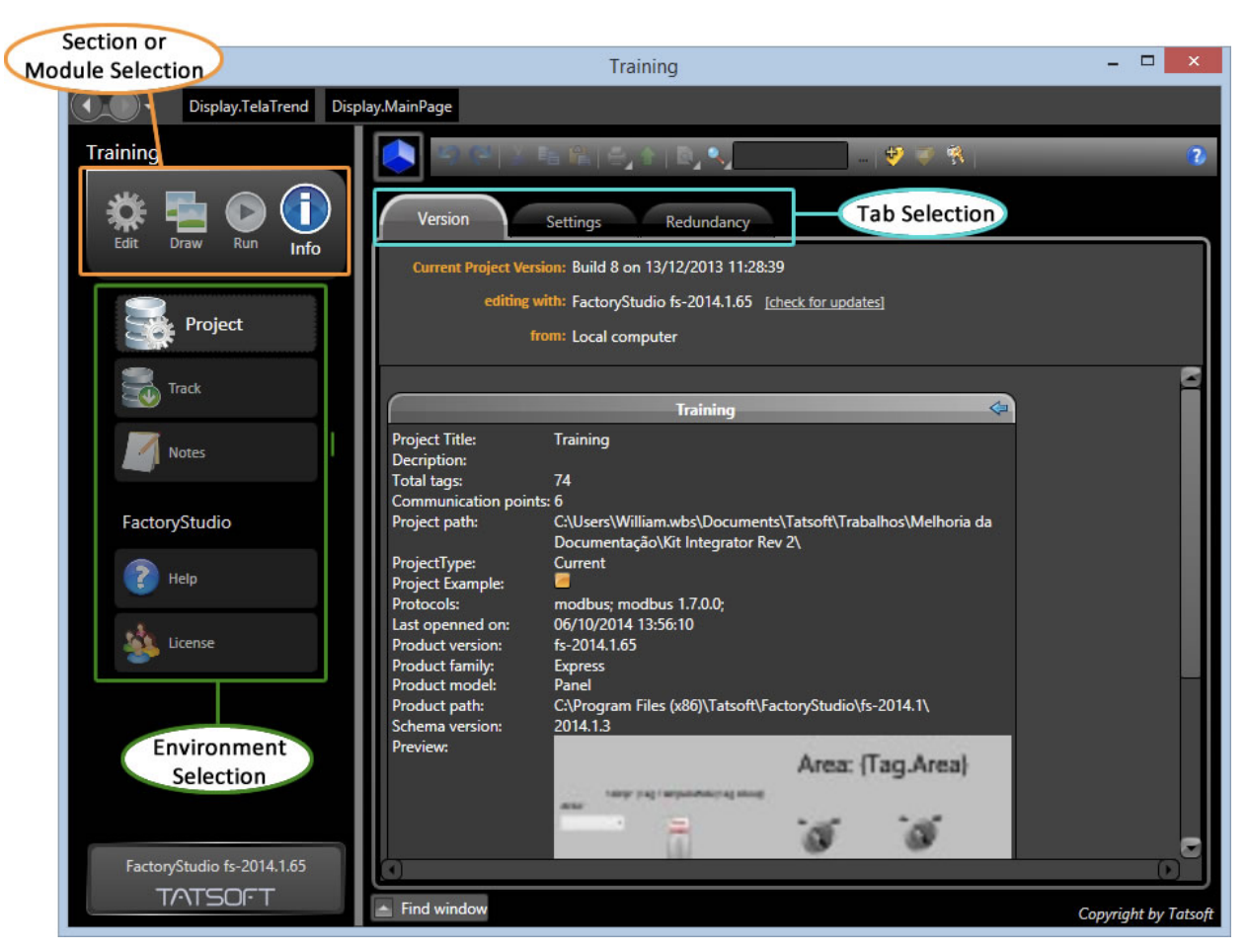Image resolution: width=1248 pixels, height=952 pixels.
Task: Click the print icon in the toolbar
Action: [617, 156]
